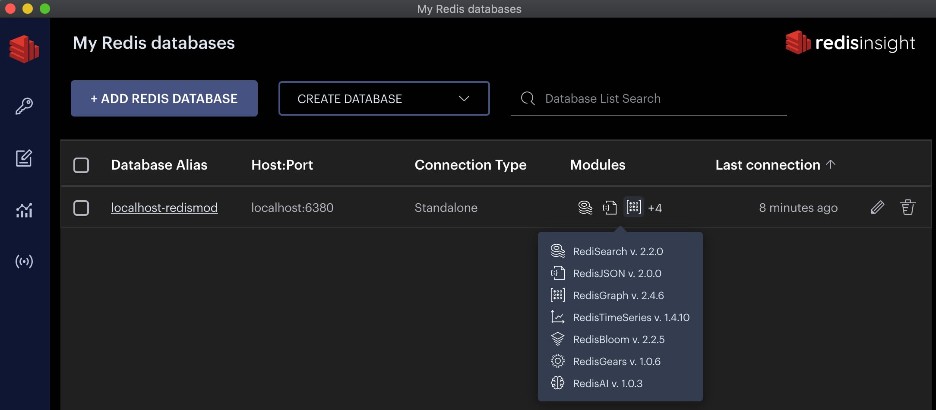Open the Browser key icon in sidebar

pos(24,106)
